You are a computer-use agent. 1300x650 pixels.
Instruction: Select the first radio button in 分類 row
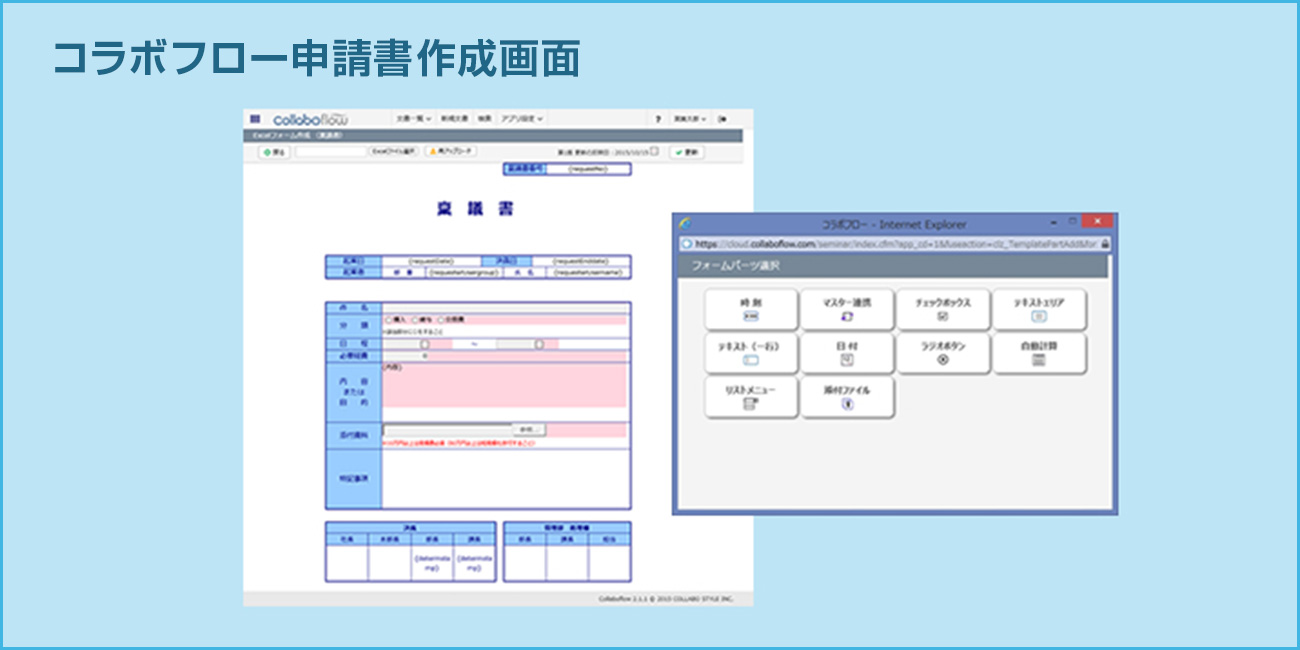click(x=389, y=320)
